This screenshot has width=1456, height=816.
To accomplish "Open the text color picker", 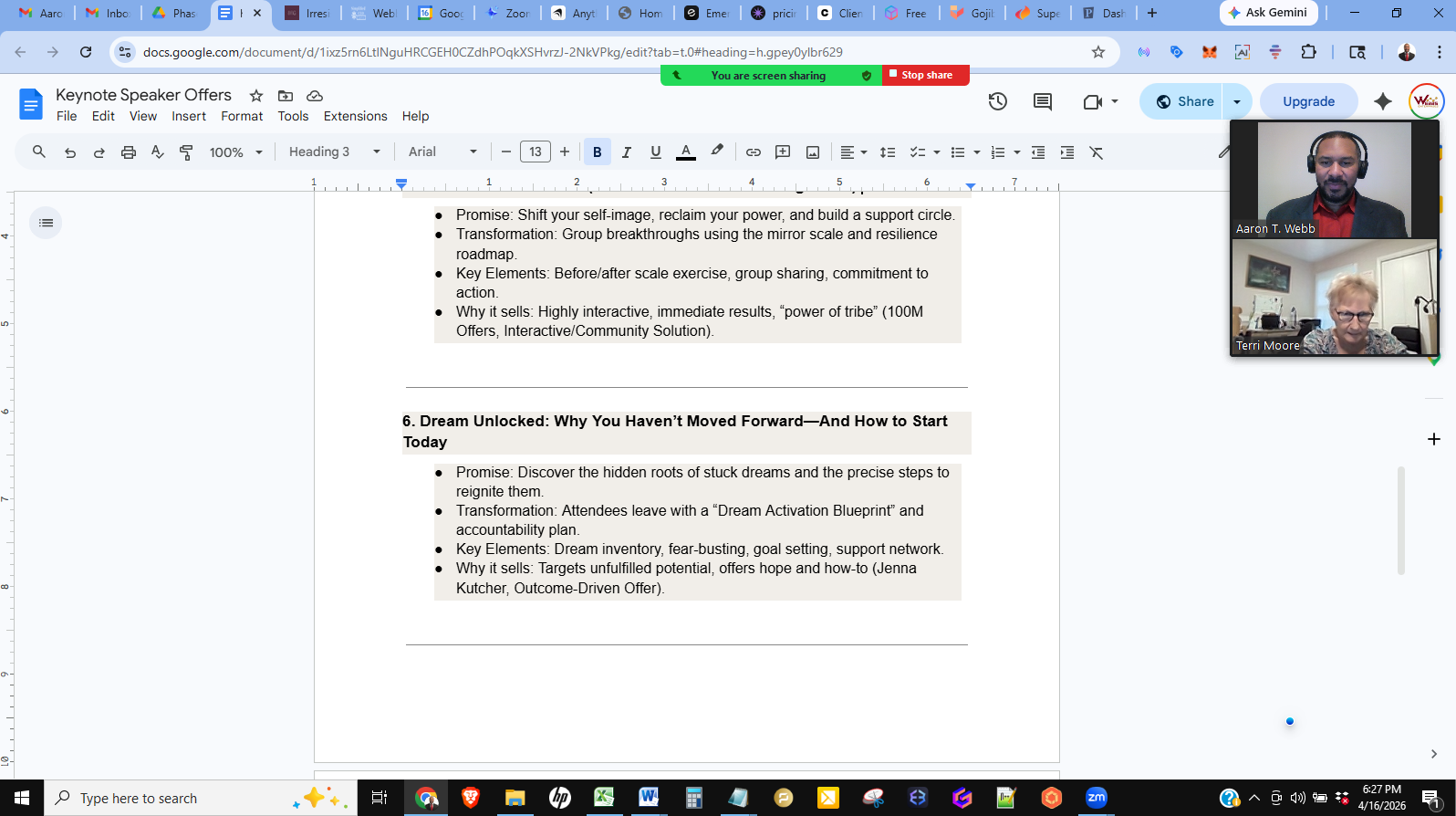I will 686,152.
